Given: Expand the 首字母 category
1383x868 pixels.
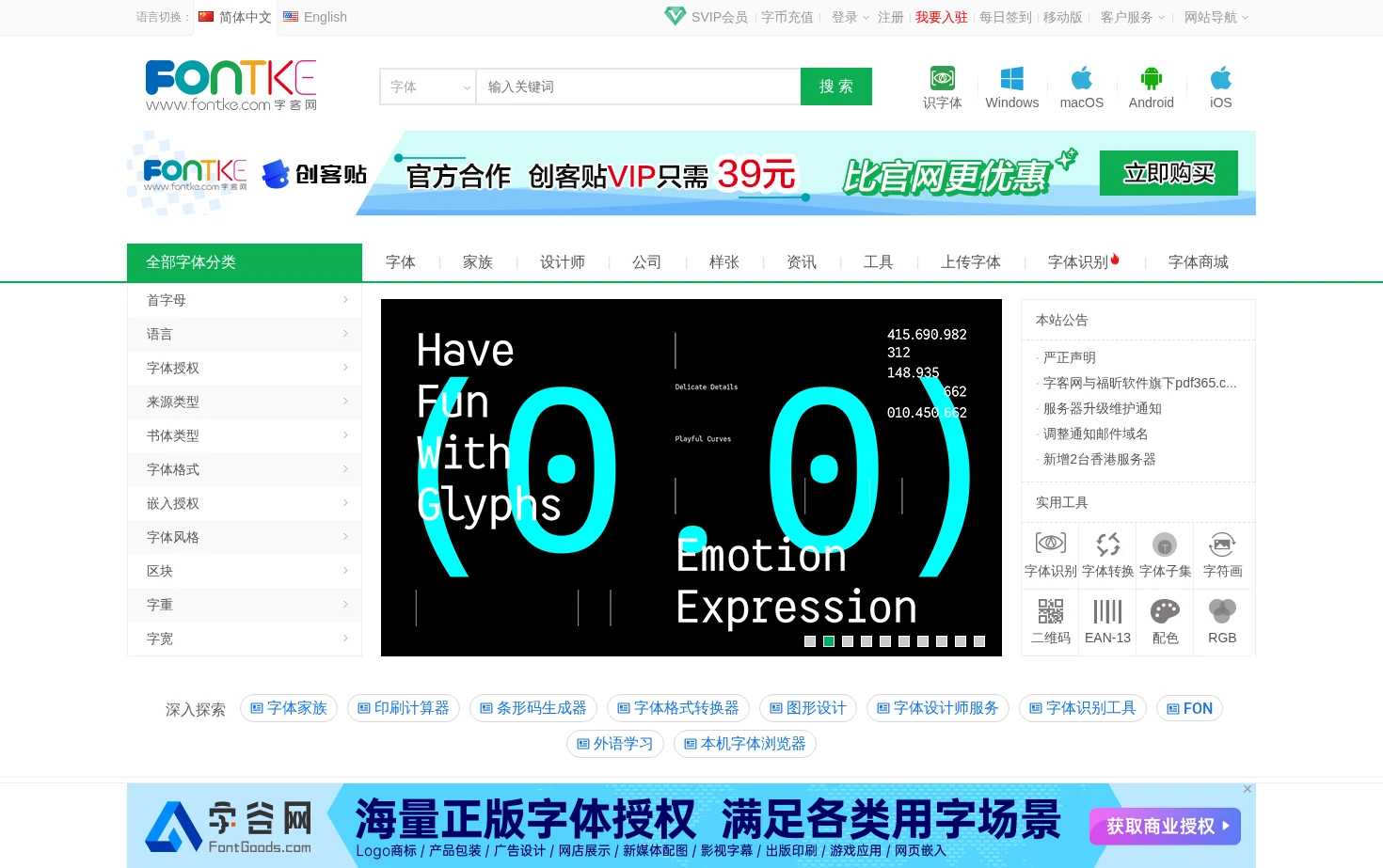Looking at the screenshot, I should tap(245, 300).
